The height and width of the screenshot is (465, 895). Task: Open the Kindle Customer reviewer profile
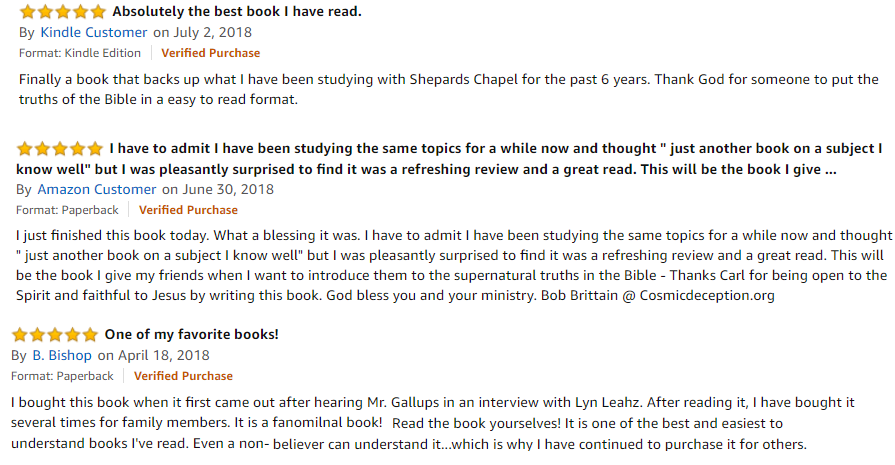point(94,33)
